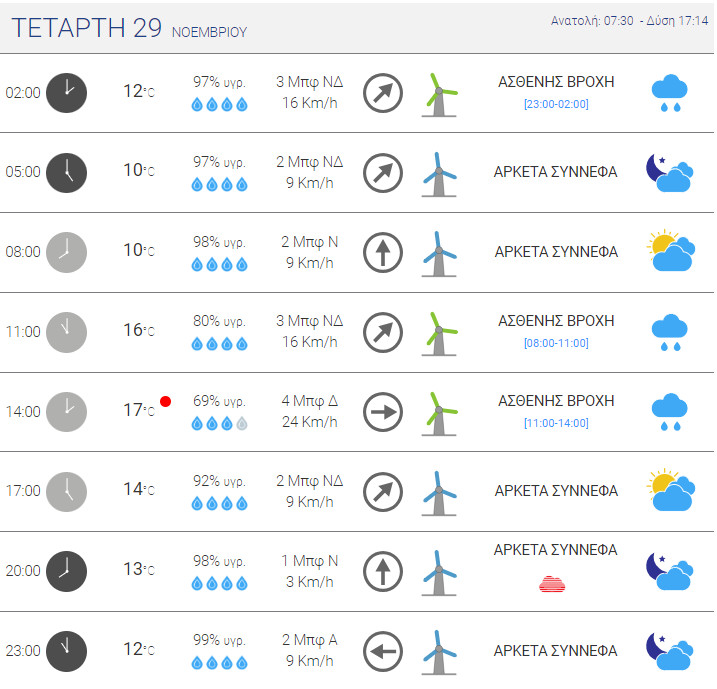Open the [08:00-11:00] rain period link
The image size is (717, 689).
pos(556,343)
